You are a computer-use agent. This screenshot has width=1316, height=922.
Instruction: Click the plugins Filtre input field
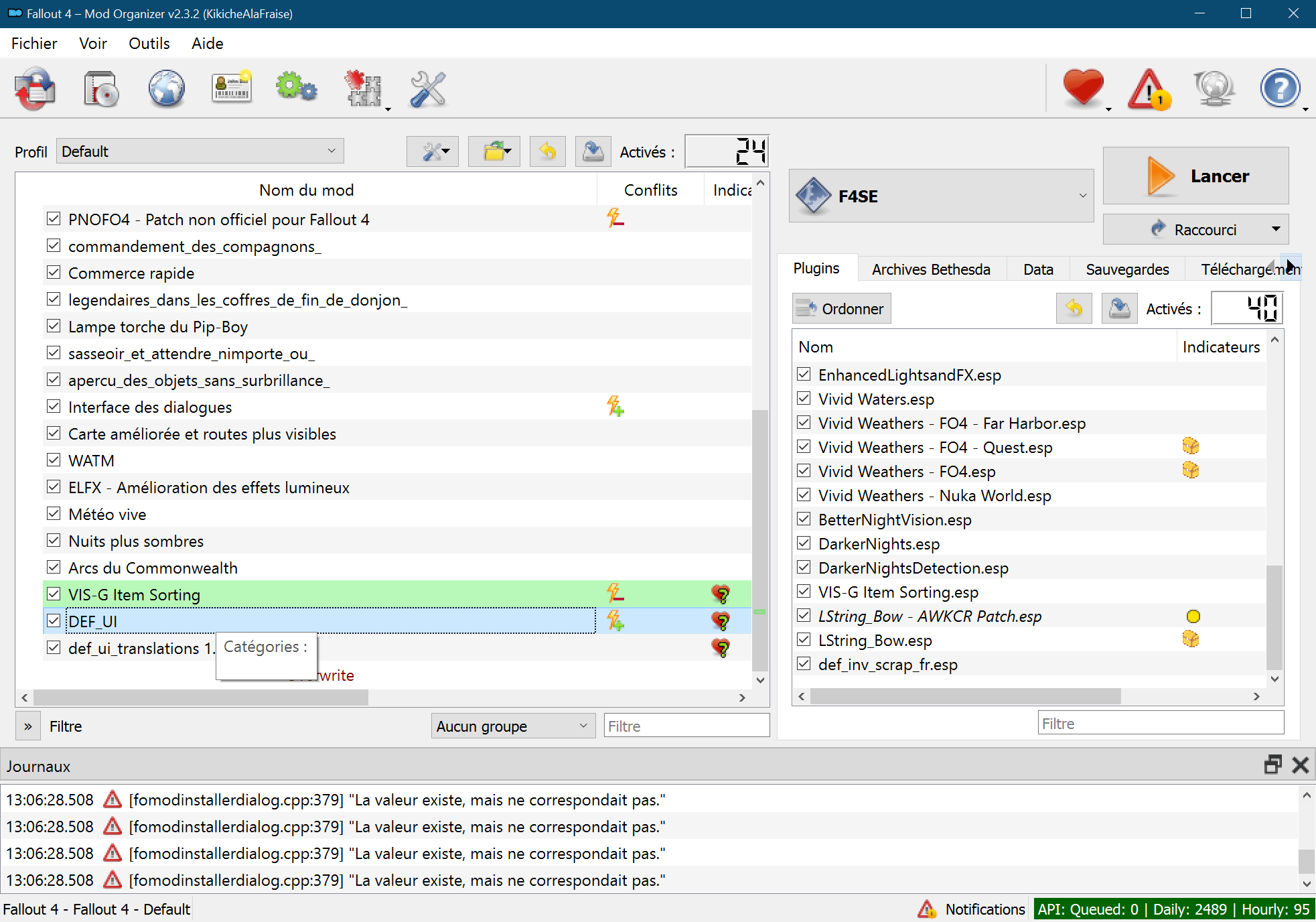point(1161,723)
